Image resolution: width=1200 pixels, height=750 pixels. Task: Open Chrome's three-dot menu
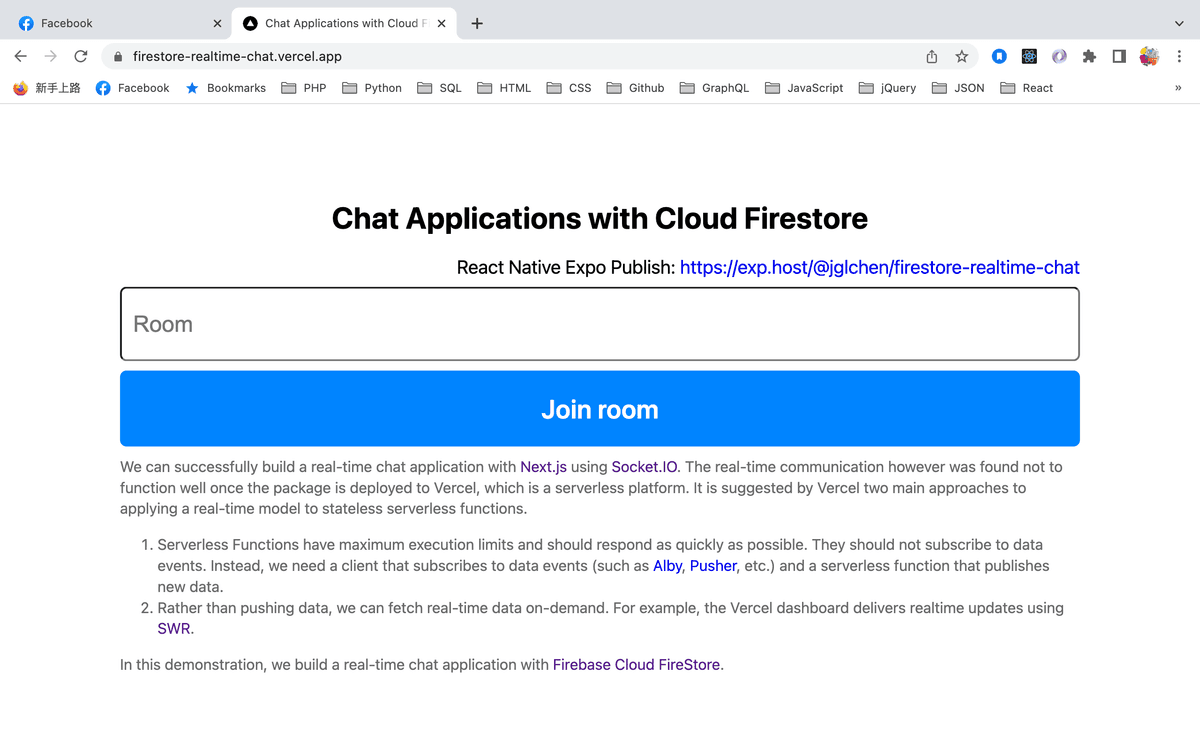tap(1179, 56)
